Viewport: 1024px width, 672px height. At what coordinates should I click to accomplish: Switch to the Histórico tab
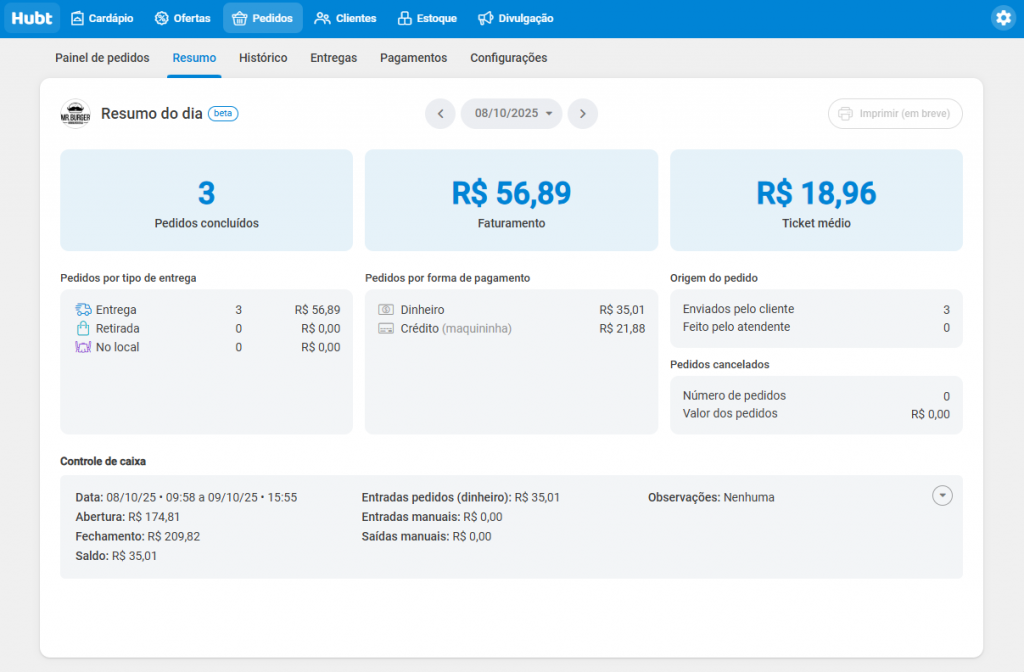point(263,58)
